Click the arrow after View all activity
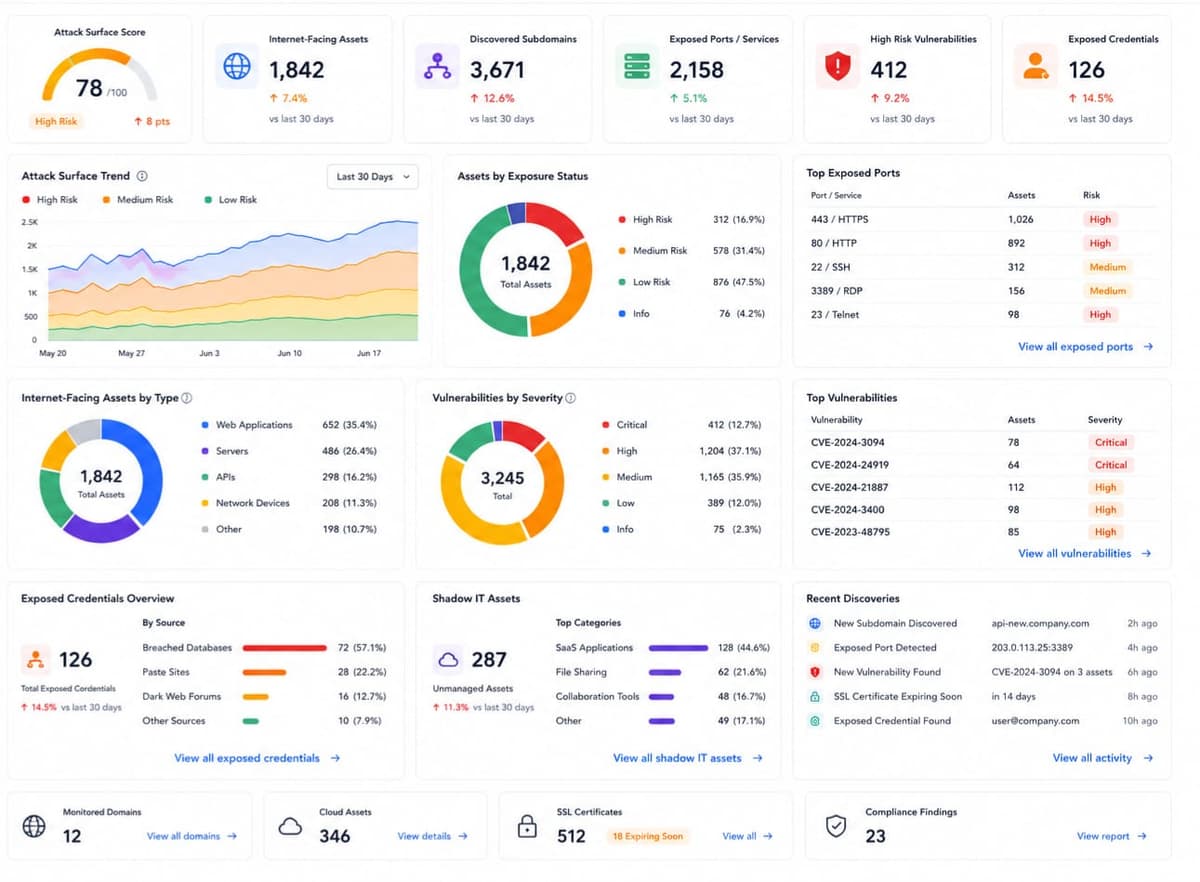The image size is (1200, 882). pos(1148,758)
